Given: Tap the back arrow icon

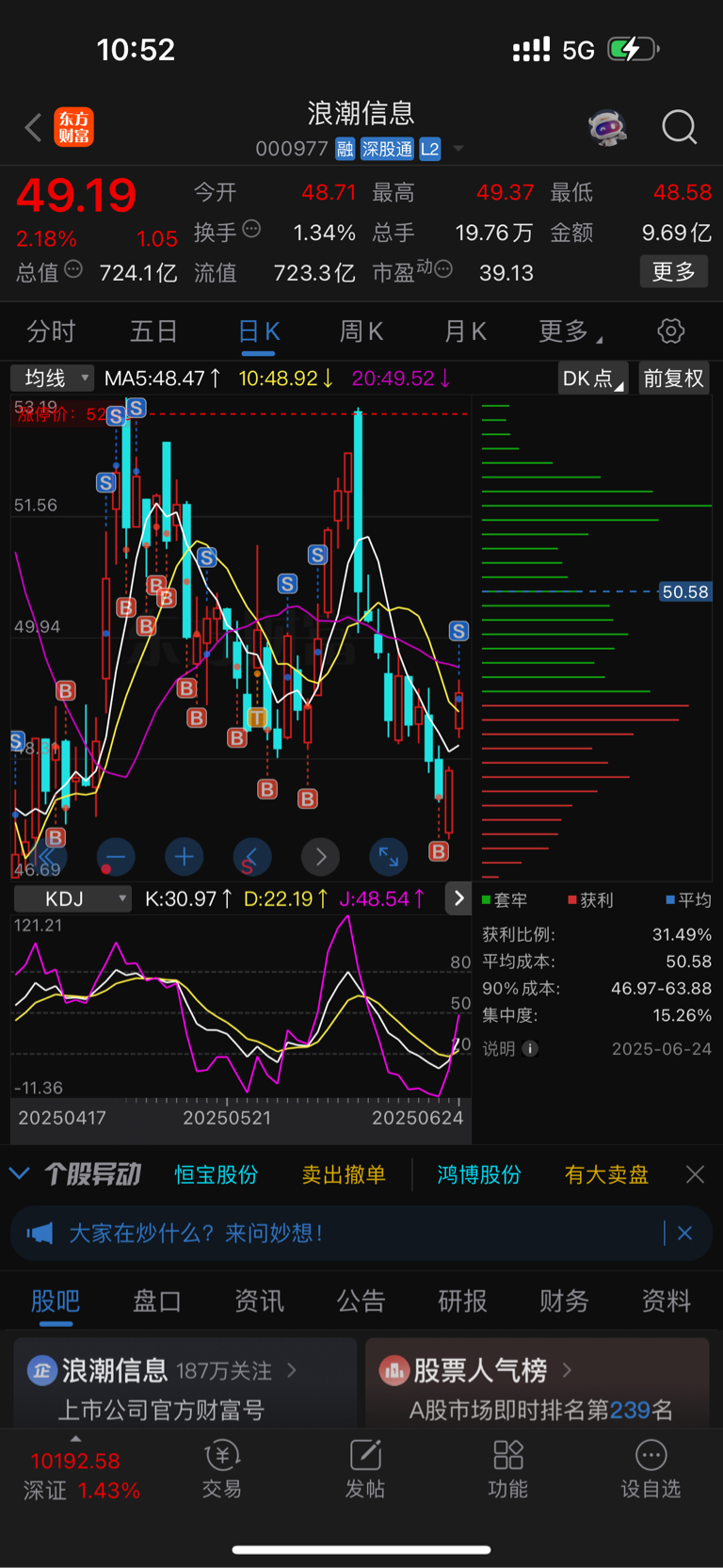Looking at the screenshot, I should click(34, 127).
